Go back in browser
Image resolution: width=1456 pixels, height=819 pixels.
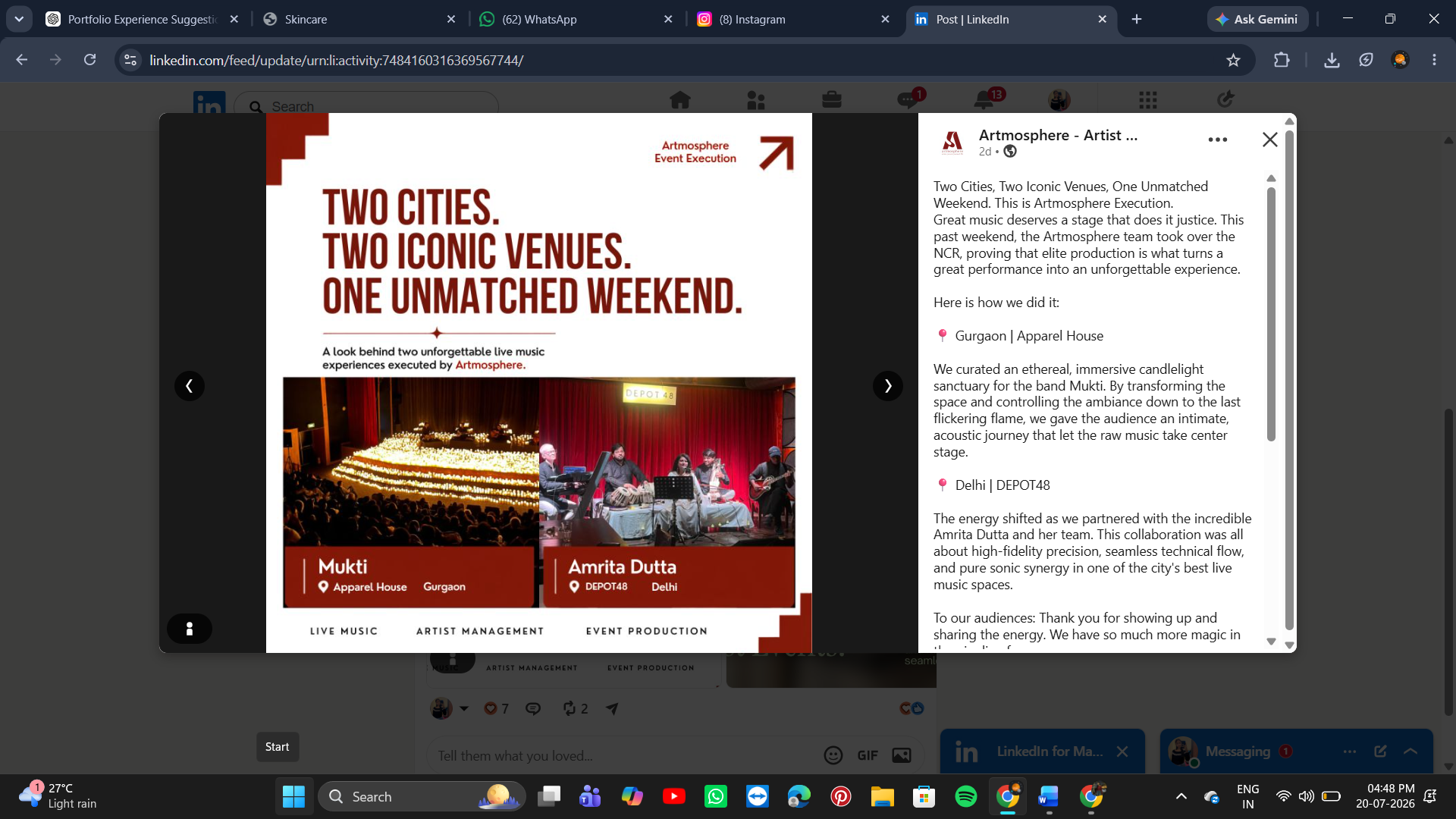21,60
